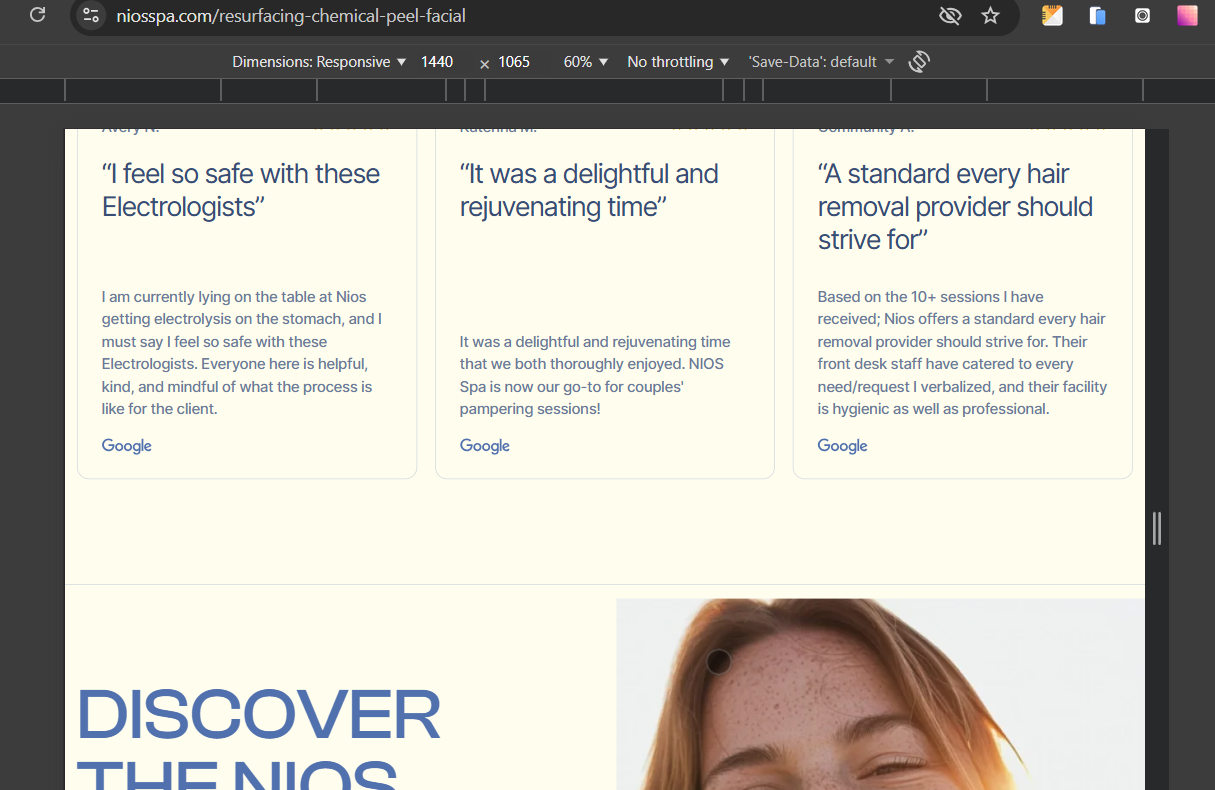Open the 'Save-Data': default dropdown
Viewport: 1215px width, 790px height.
(821, 62)
